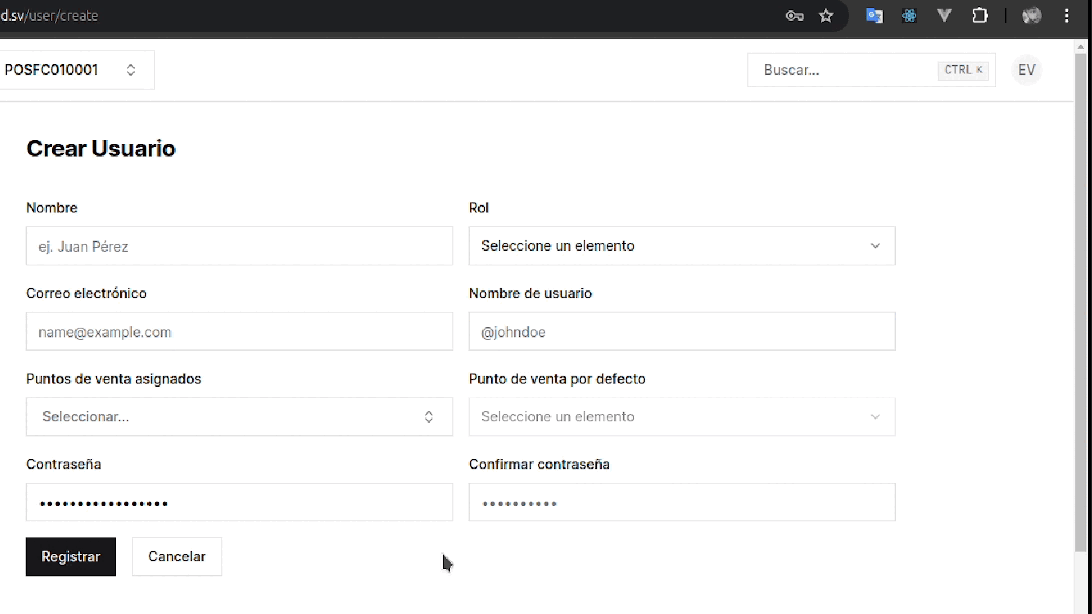The width and height of the screenshot is (1092, 614).
Task: Open the Punto de venta por defecto dropdown
Action: coord(681,416)
